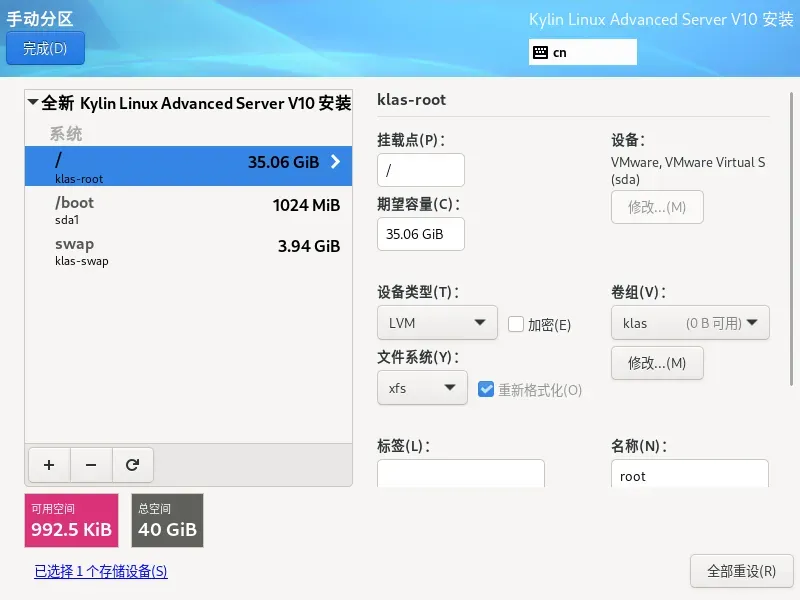Screen dimensions: 800x600
Task: Click the remove mount point minus icon
Action: point(91,464)
